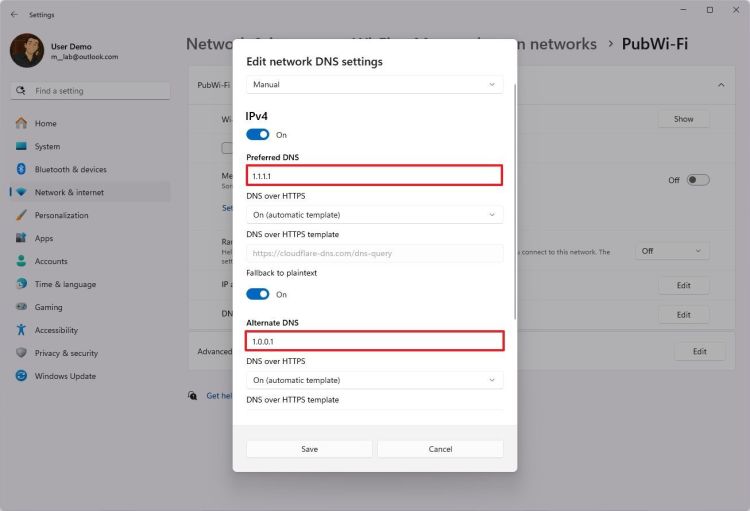This screenshot has height=511, width=750.
Task: Click the Preferred DNS input field
Action: click(x=374, y=176)
